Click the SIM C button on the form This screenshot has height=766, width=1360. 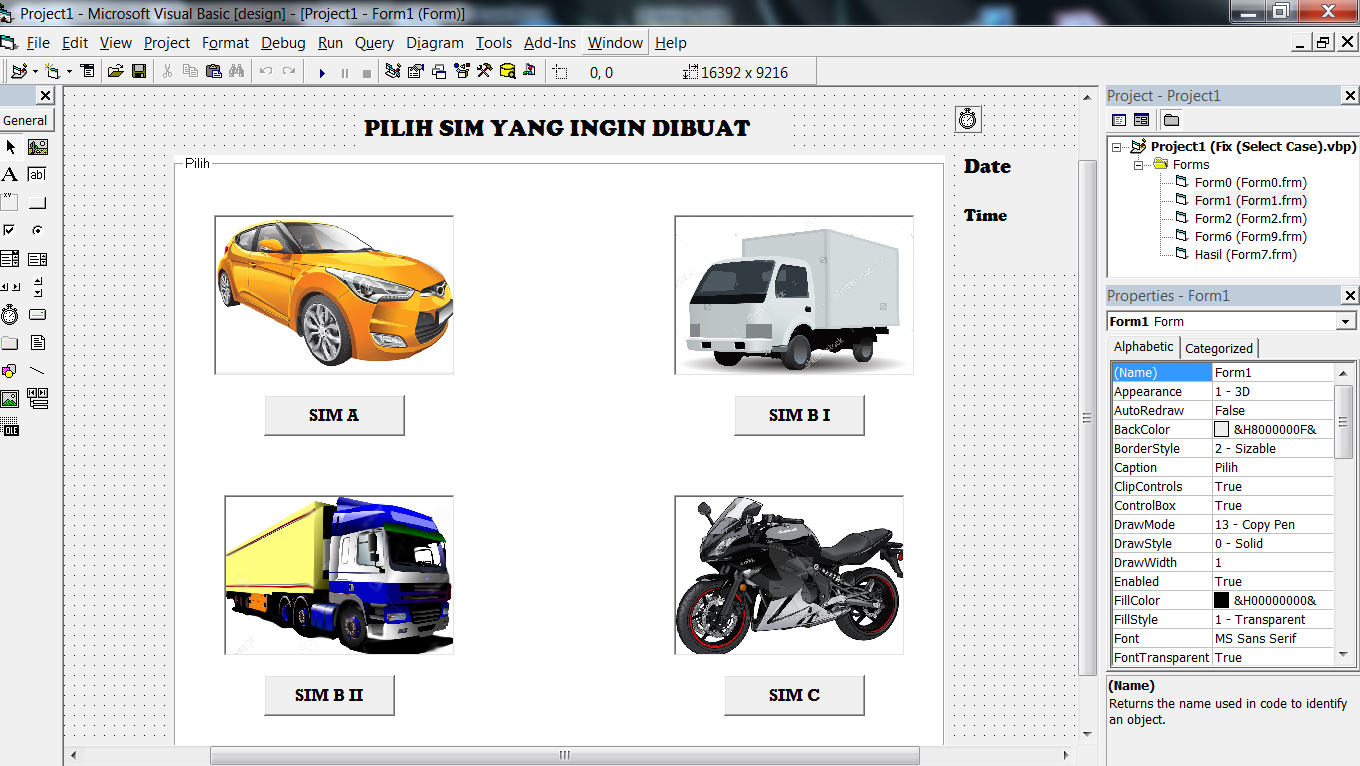[x=794, y=694]
